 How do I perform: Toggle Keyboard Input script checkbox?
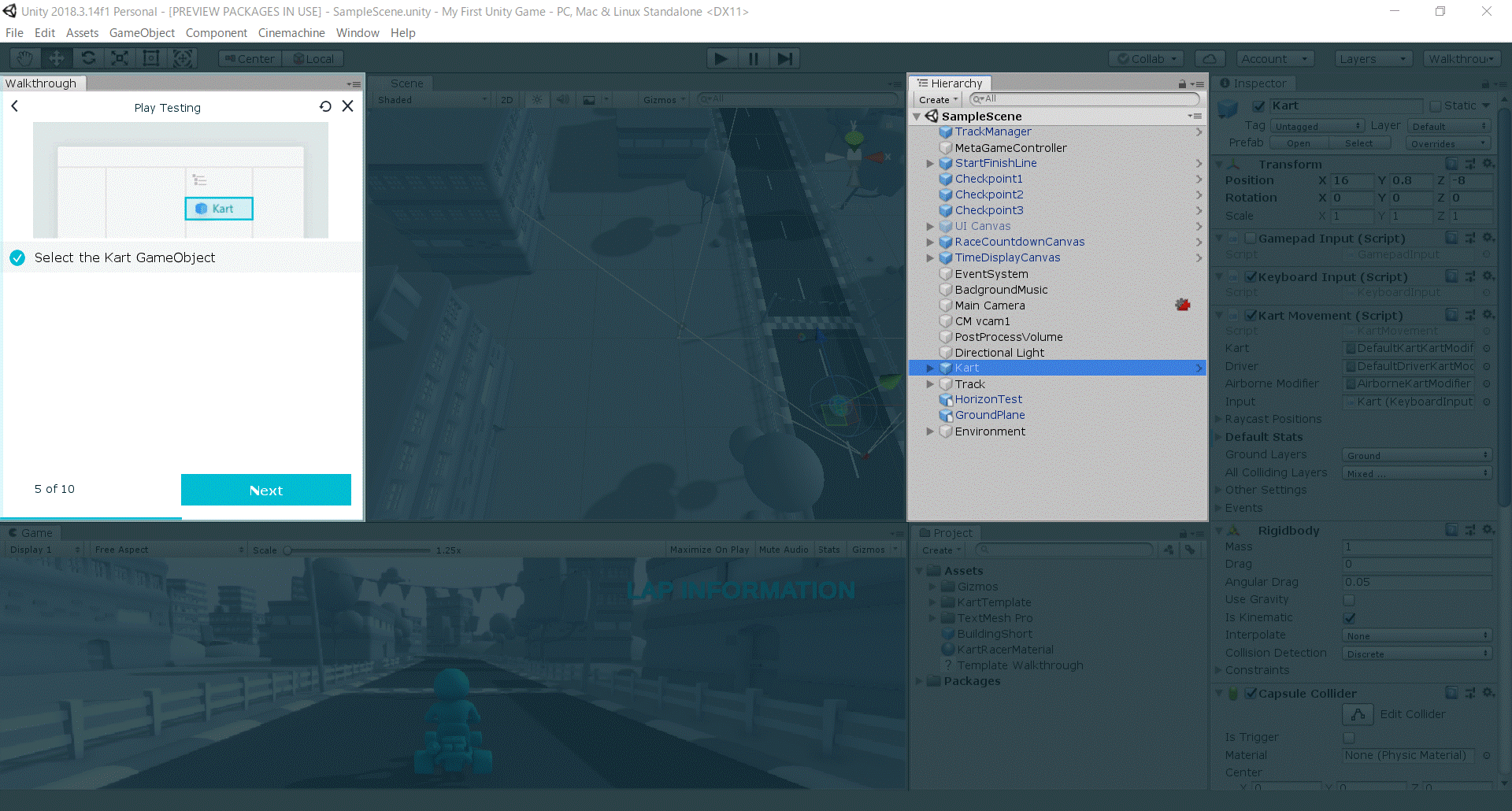[1251, 277]
